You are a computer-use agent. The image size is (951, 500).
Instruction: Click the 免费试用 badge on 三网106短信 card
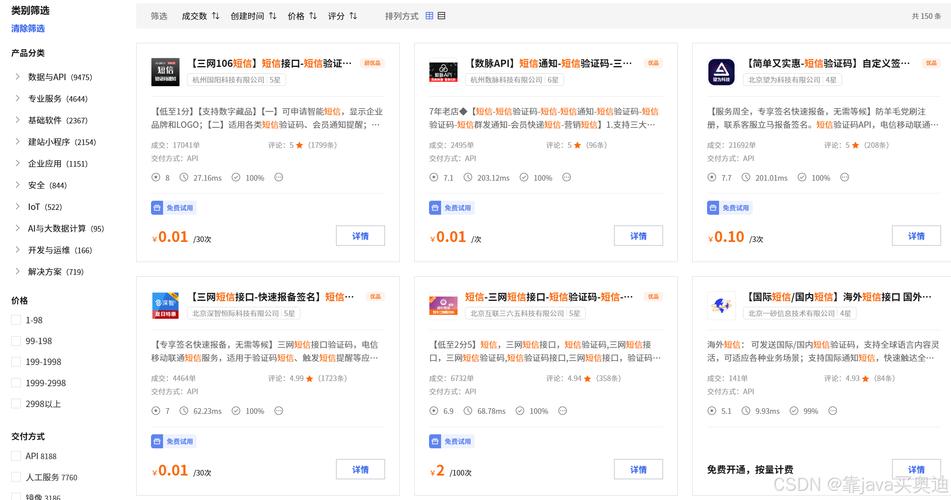click(x=173, y=208)
